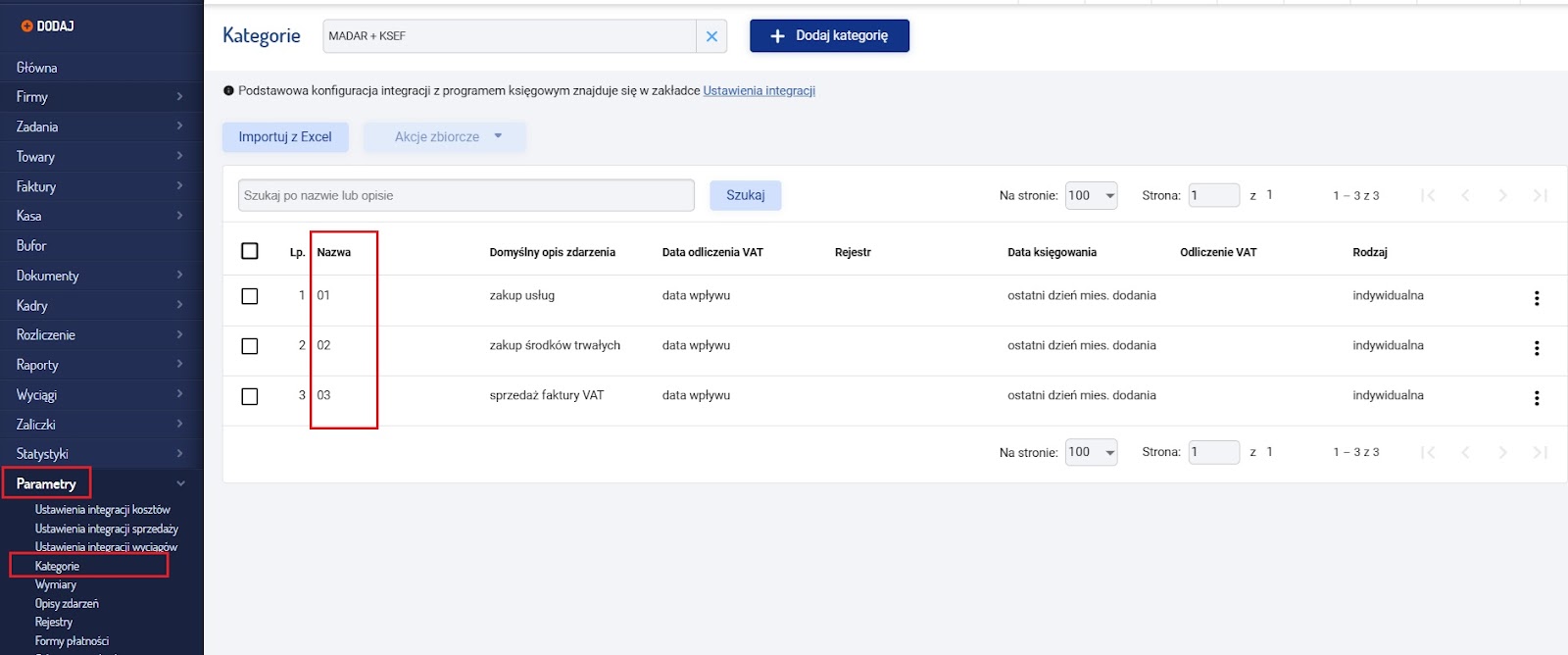Clear the MADAR + KSEF field with X icon

pos(711,36)
